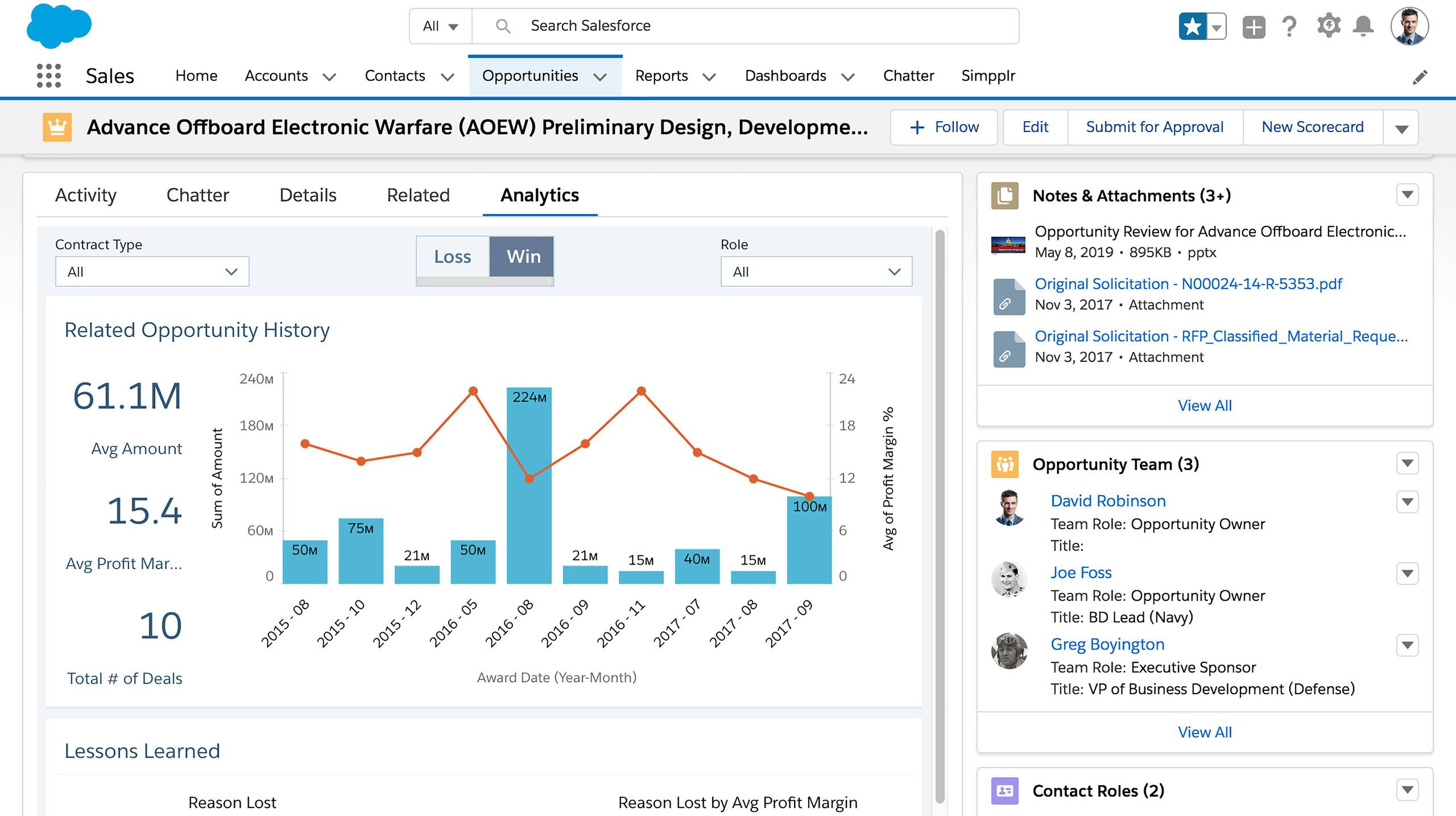Select the Analytics tab
The image size is (1456, 816).
(x=540, y=195)
